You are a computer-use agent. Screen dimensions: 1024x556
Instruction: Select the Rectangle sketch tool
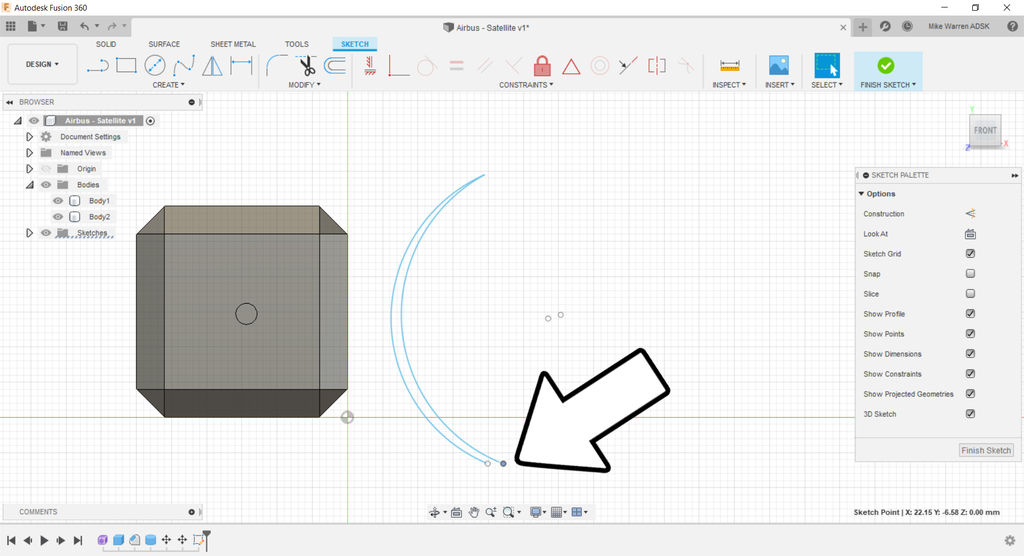click(x=126, y=66)
